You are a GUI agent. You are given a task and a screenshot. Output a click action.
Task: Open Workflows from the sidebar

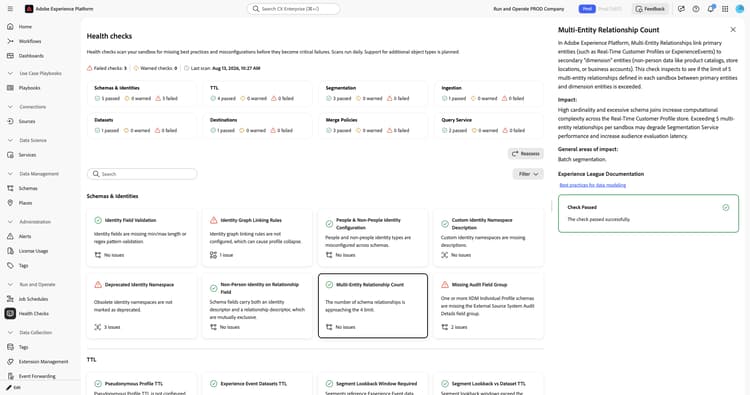(x=30, y=41)
